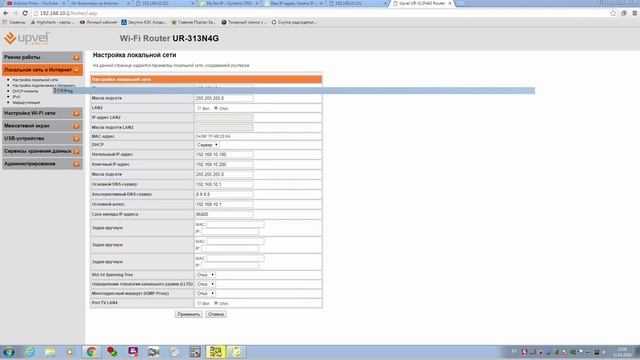
Task: Open the Сервисы bookmark
Action: point(14,22)
